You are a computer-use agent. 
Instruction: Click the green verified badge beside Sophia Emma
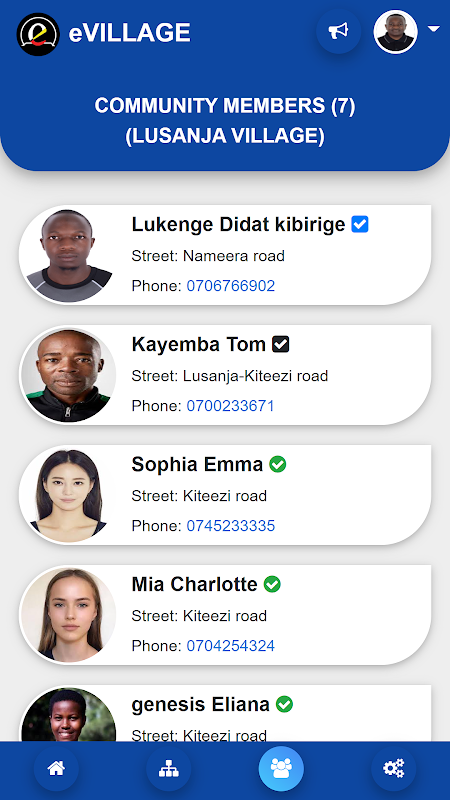[278, 464]
